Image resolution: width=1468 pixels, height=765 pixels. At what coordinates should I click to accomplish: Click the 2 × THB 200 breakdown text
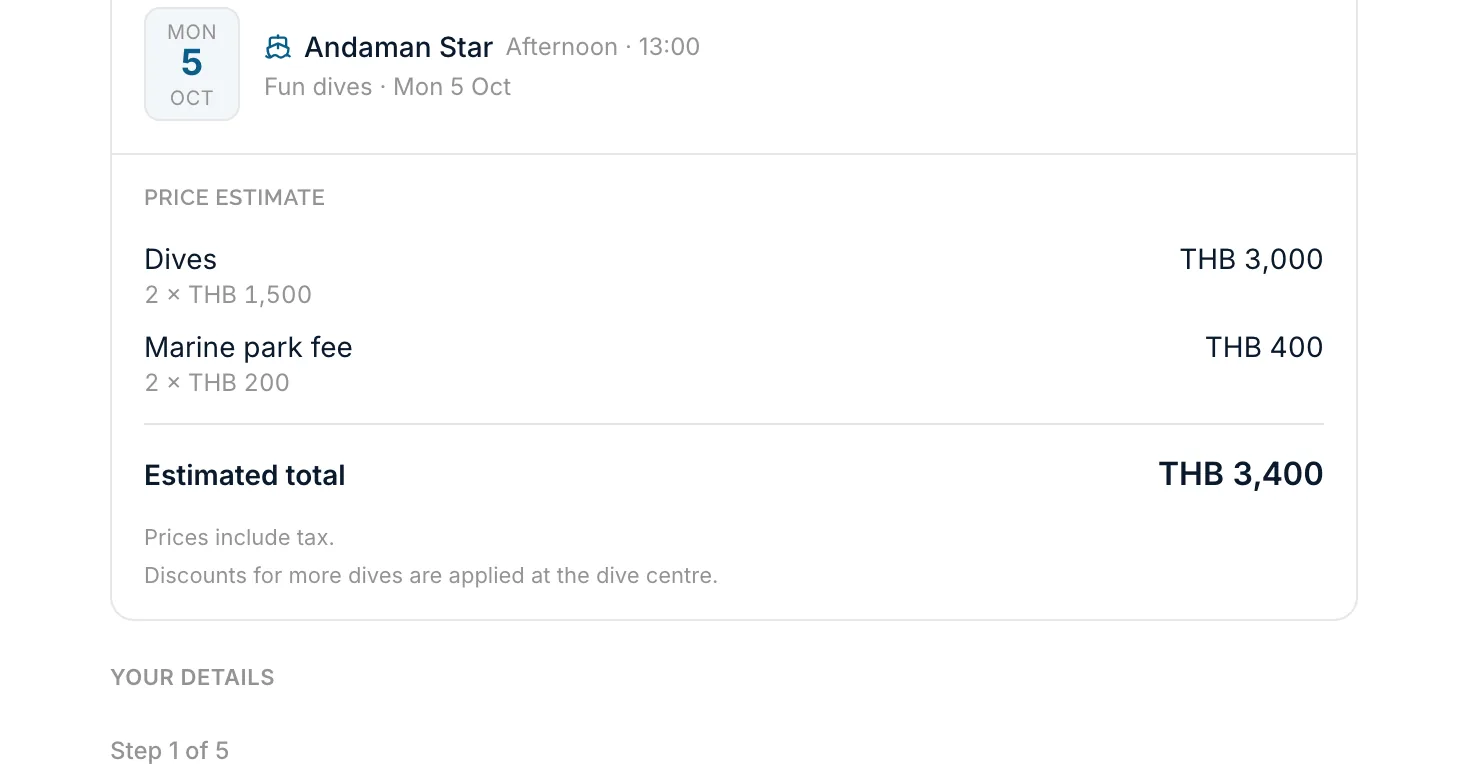tap(217, 383)
